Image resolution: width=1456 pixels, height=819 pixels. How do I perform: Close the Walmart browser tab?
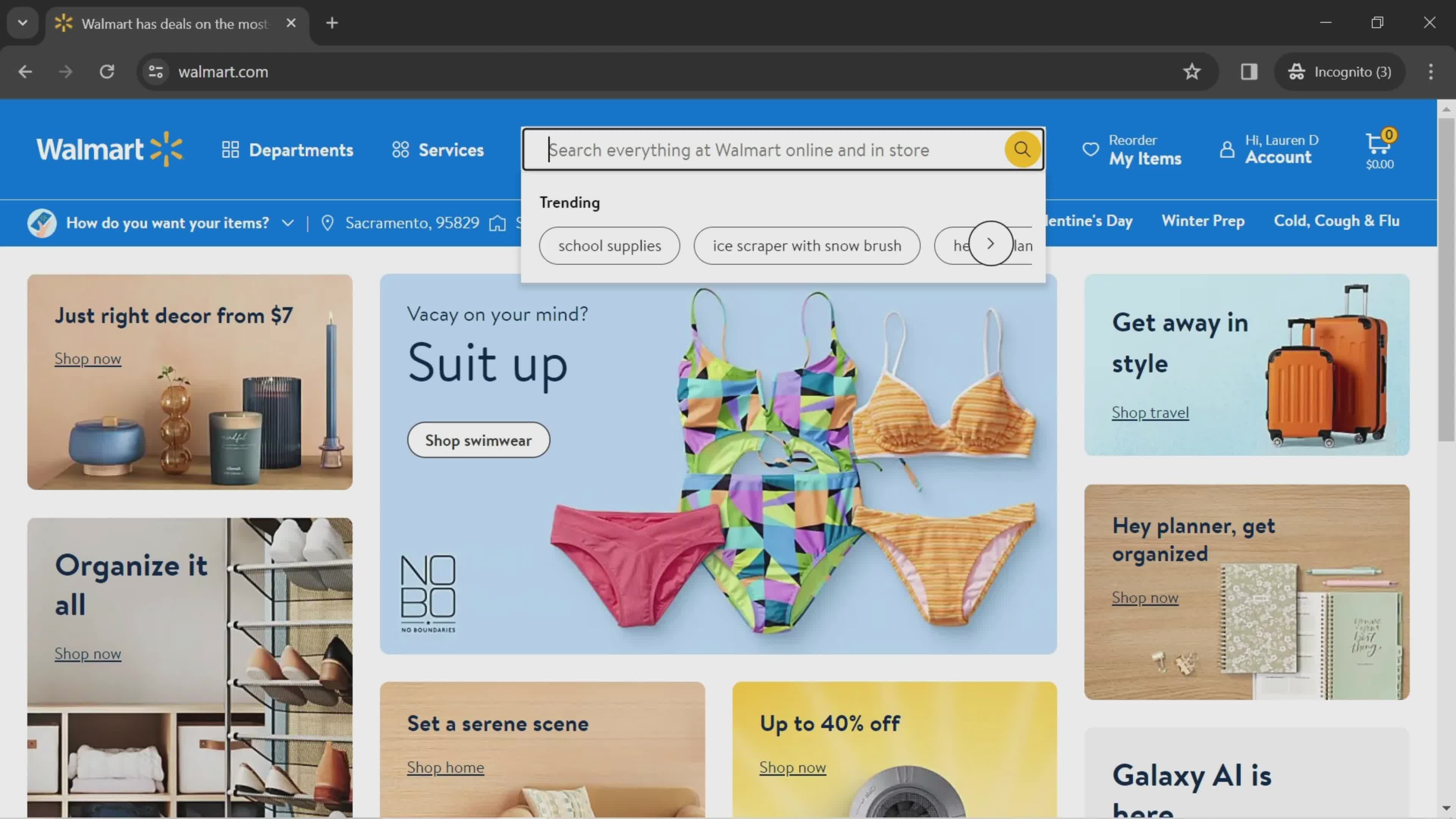click(x=291, y=23)
